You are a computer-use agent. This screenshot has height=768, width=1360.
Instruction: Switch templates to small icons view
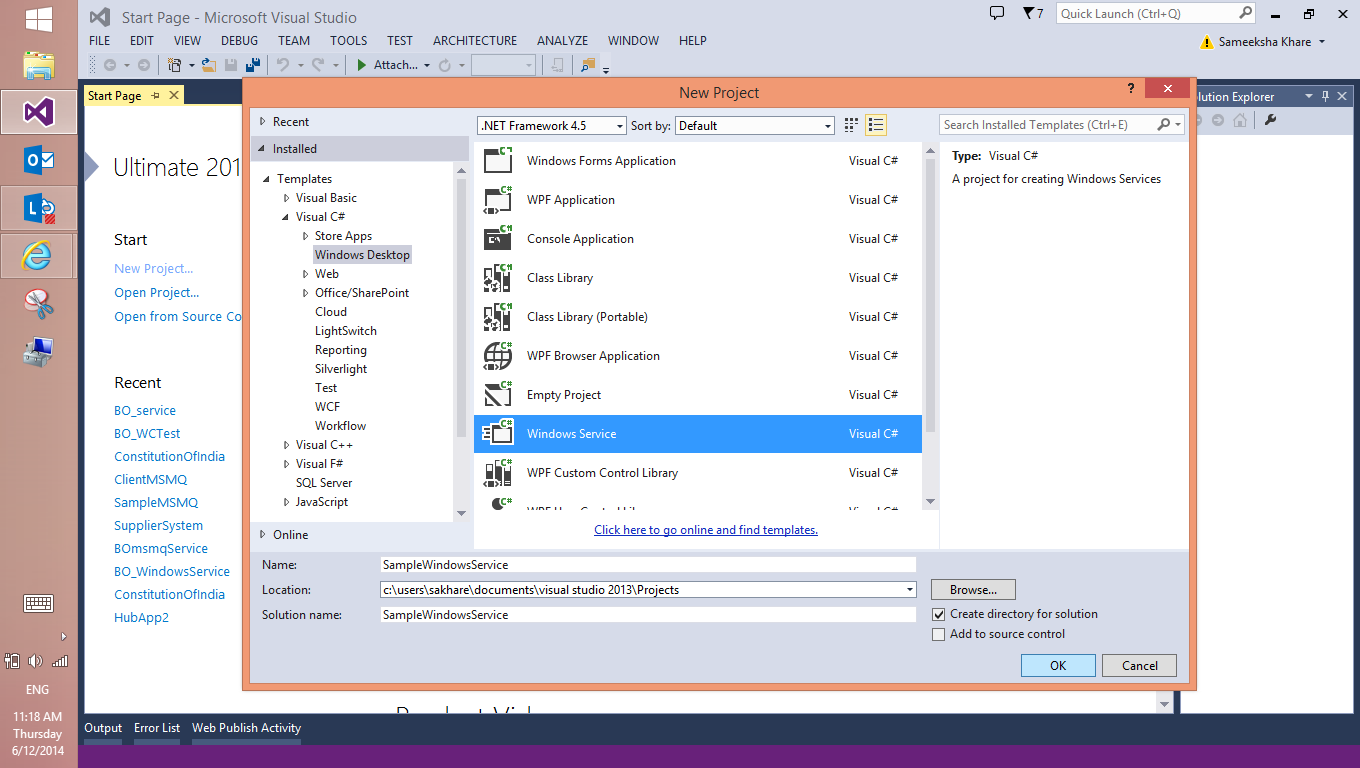pos(850,124)
